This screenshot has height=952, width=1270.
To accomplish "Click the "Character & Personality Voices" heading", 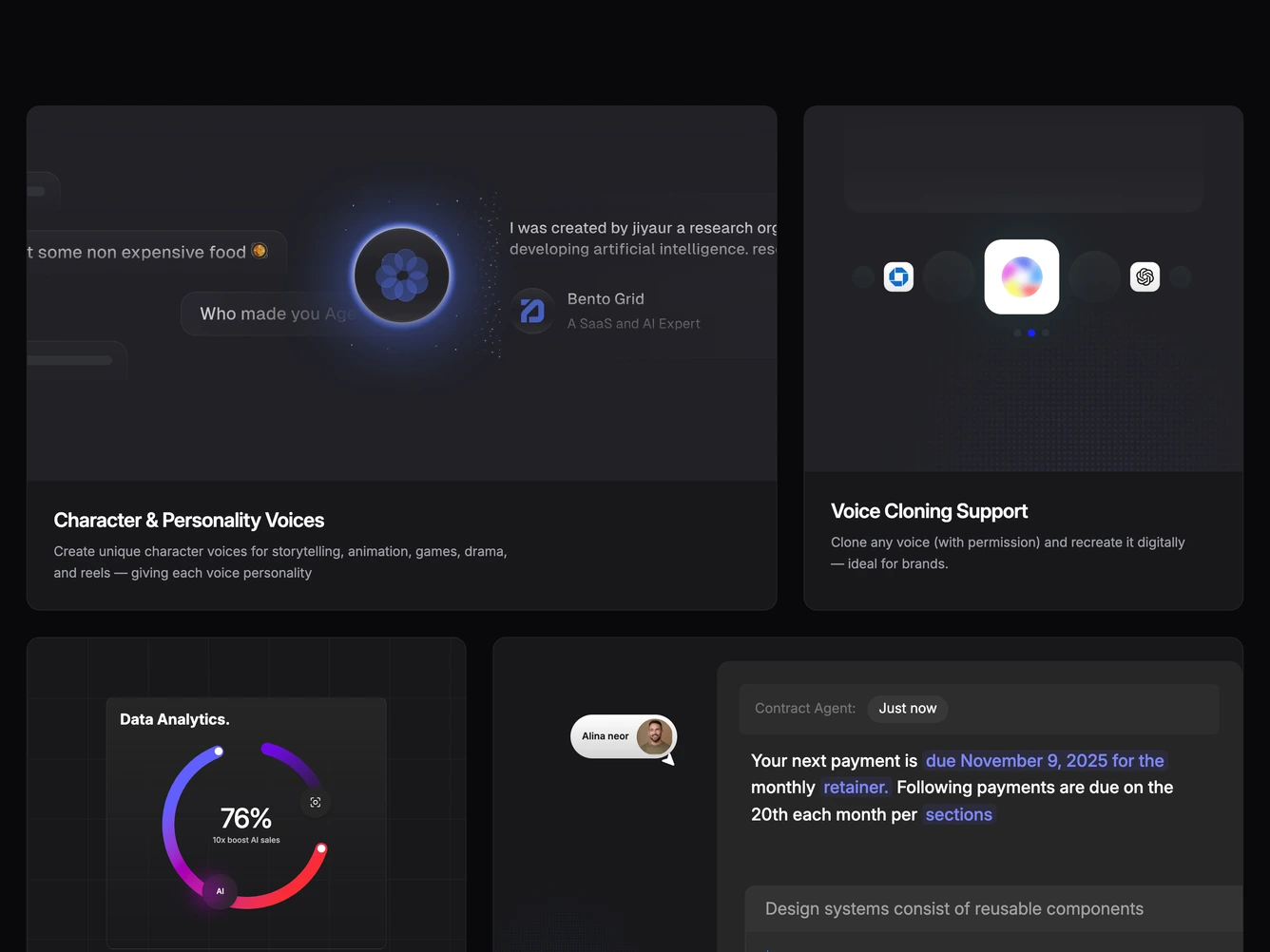I will coord(189,520).
